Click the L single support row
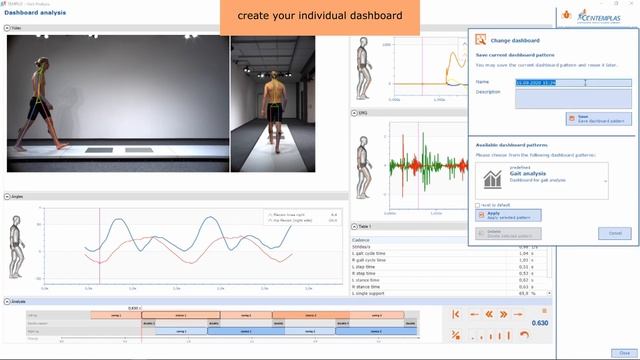This screenshot has width=640, height=360. click(448, 293)
